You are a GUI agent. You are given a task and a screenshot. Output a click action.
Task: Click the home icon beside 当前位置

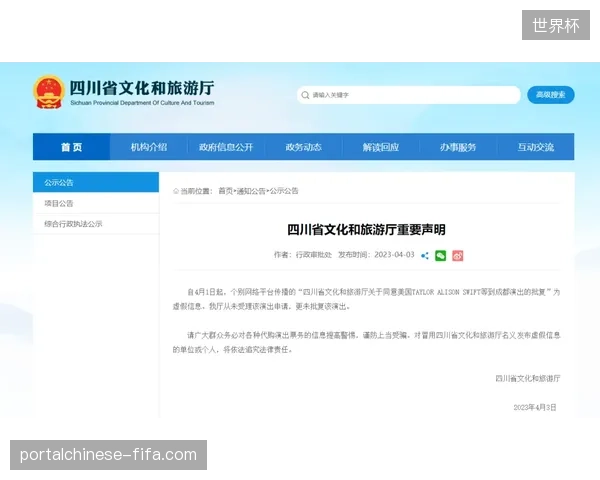pos(176,191)
